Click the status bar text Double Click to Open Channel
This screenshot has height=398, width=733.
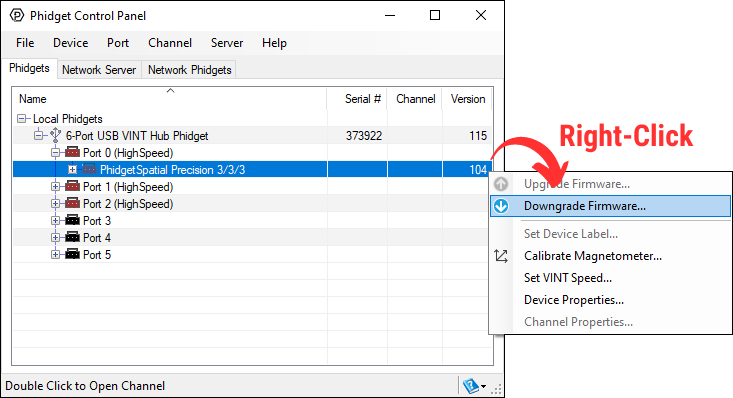85,386
